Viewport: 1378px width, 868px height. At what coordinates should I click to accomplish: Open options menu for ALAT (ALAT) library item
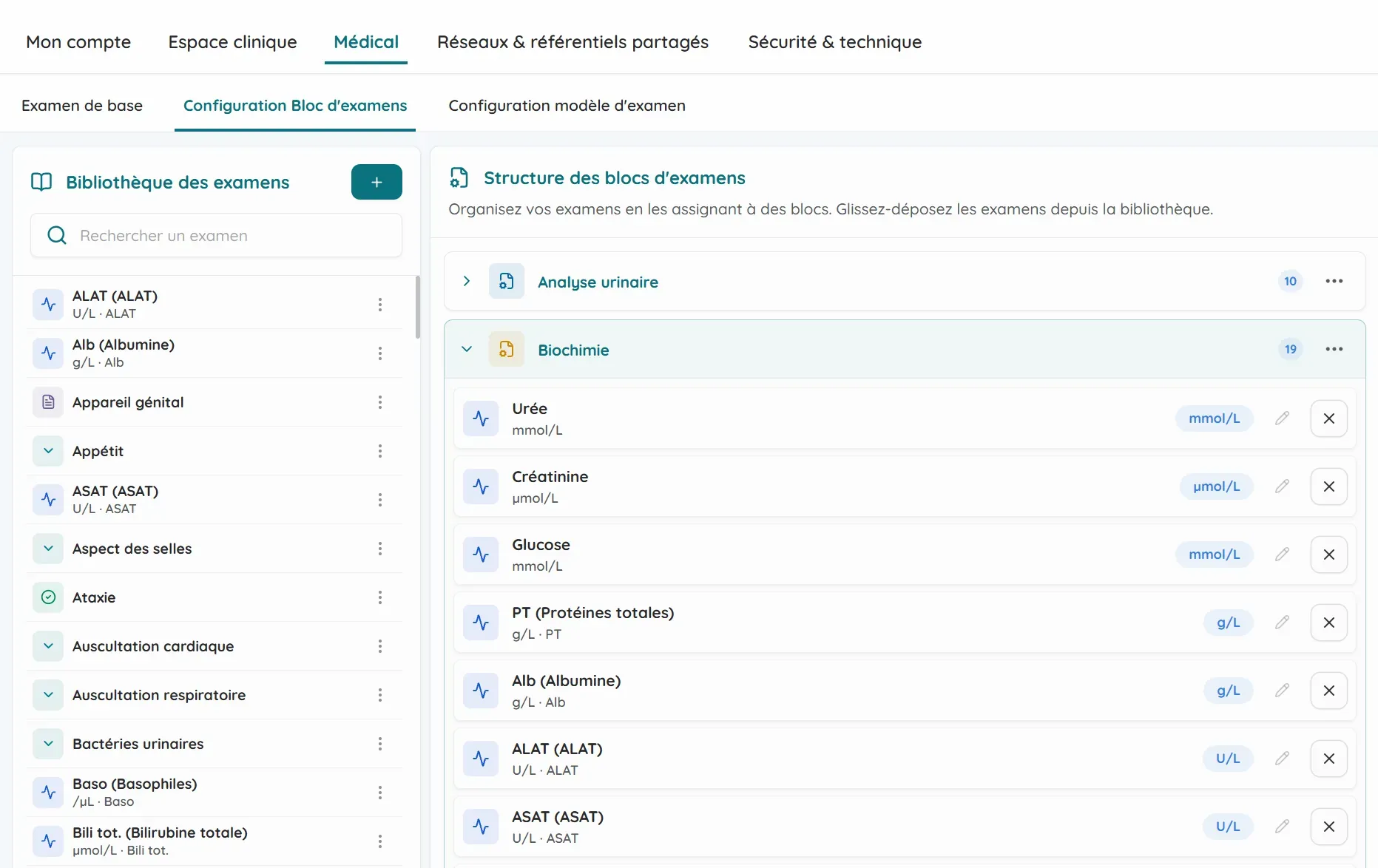pos(380,305)
